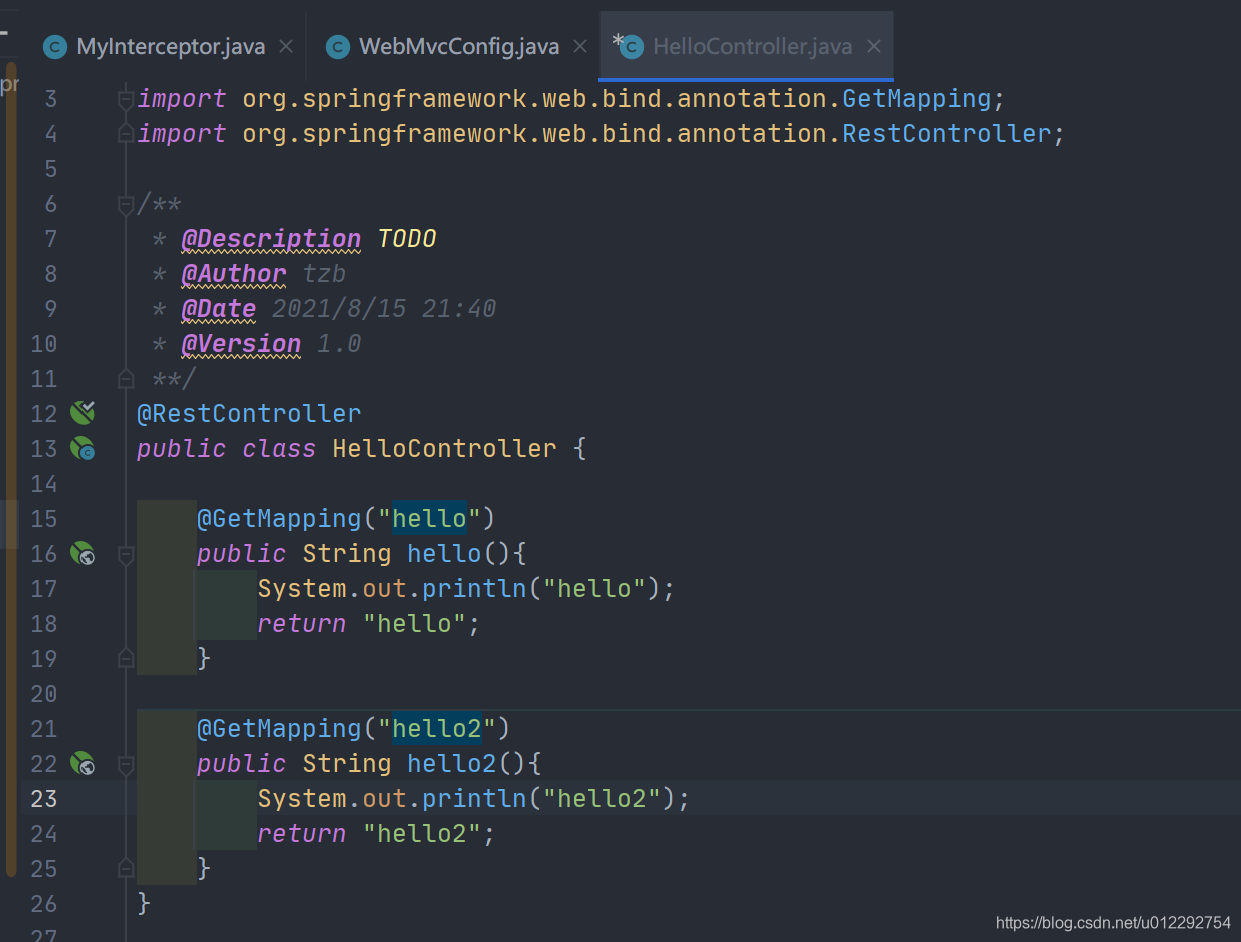Viewport: 1241px width, 942px height.
Task: Click the println("hello2") statement on line 23
Action: tap(474, 798)
